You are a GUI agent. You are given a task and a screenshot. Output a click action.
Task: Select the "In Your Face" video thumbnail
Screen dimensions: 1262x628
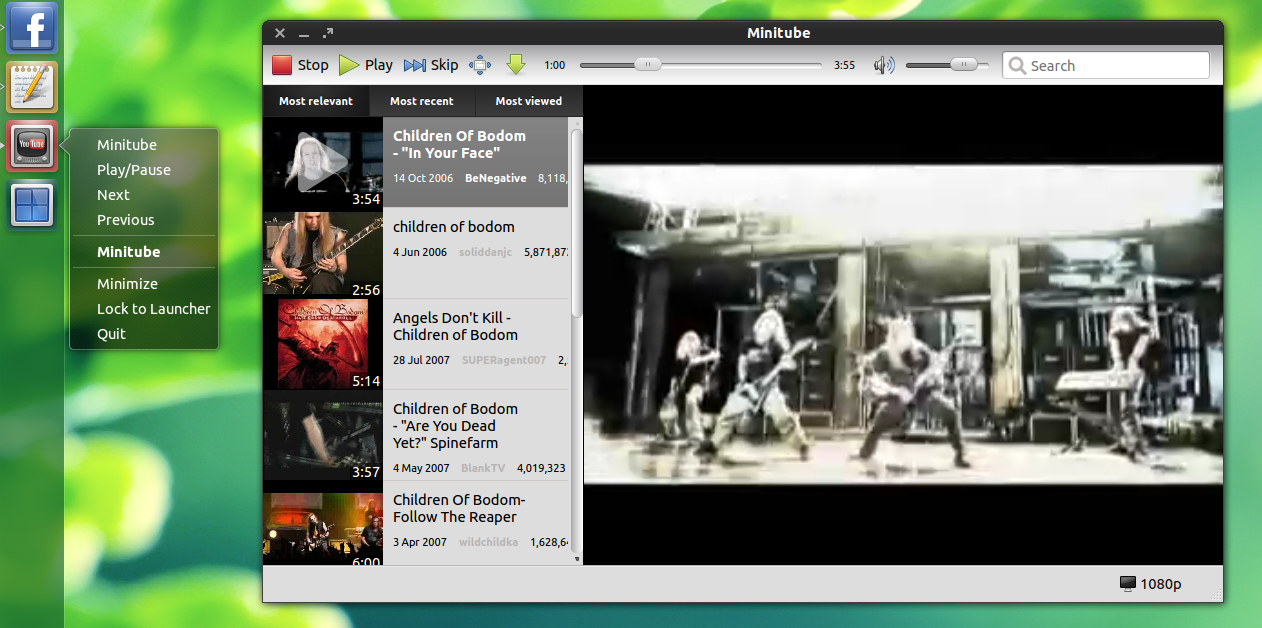(x=323, y=162)
